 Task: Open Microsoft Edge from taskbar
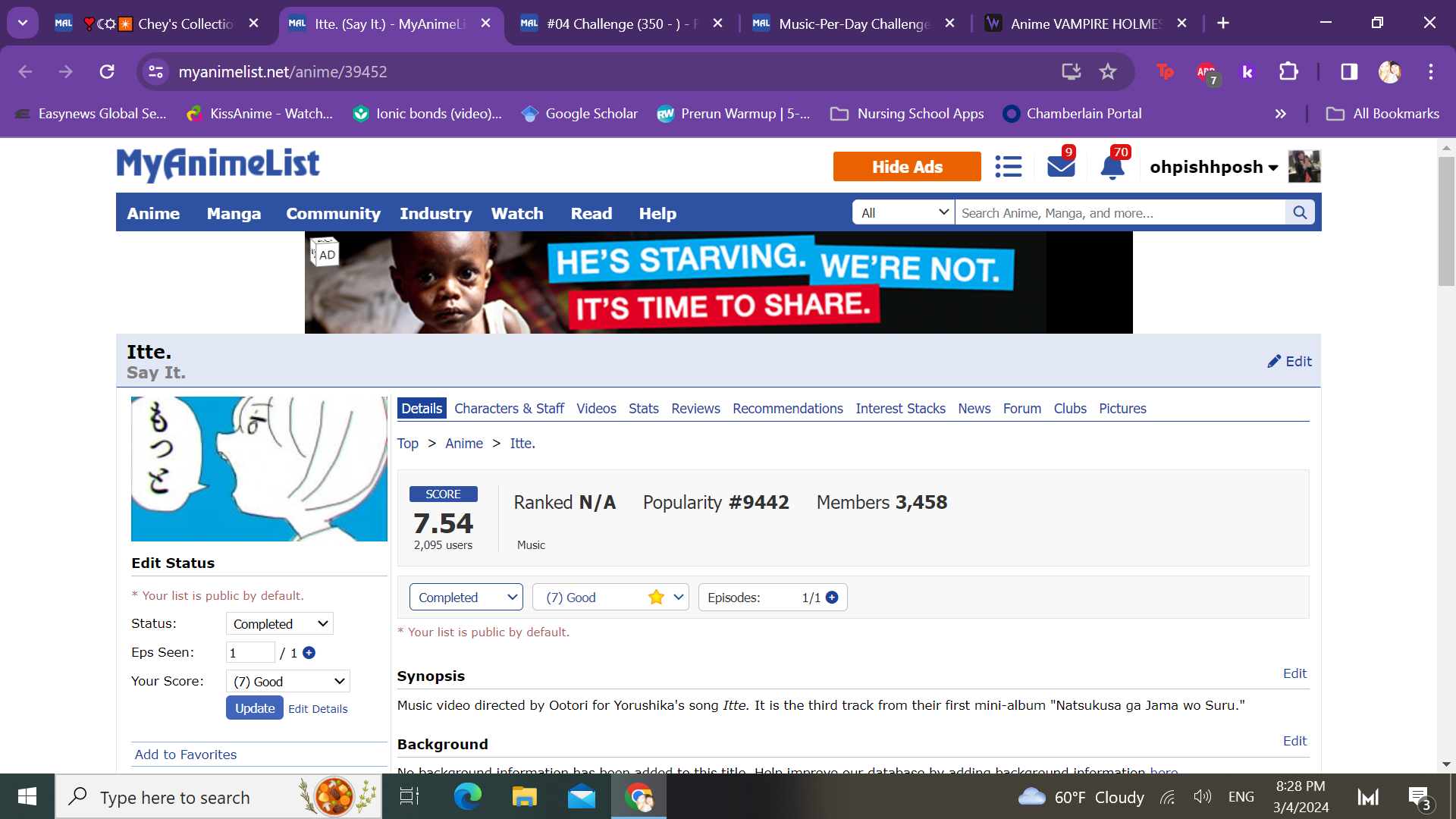point(467,797)
